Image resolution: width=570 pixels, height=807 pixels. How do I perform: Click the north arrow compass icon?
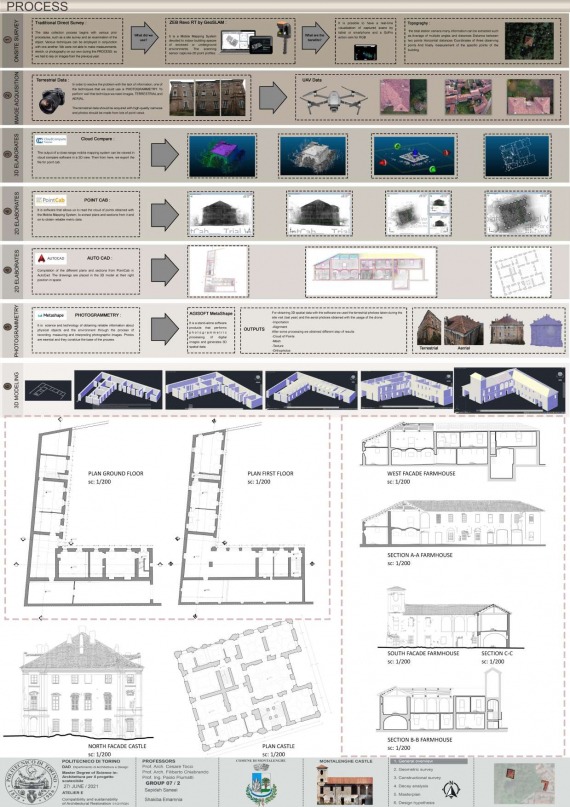click(x=451, y=789)
